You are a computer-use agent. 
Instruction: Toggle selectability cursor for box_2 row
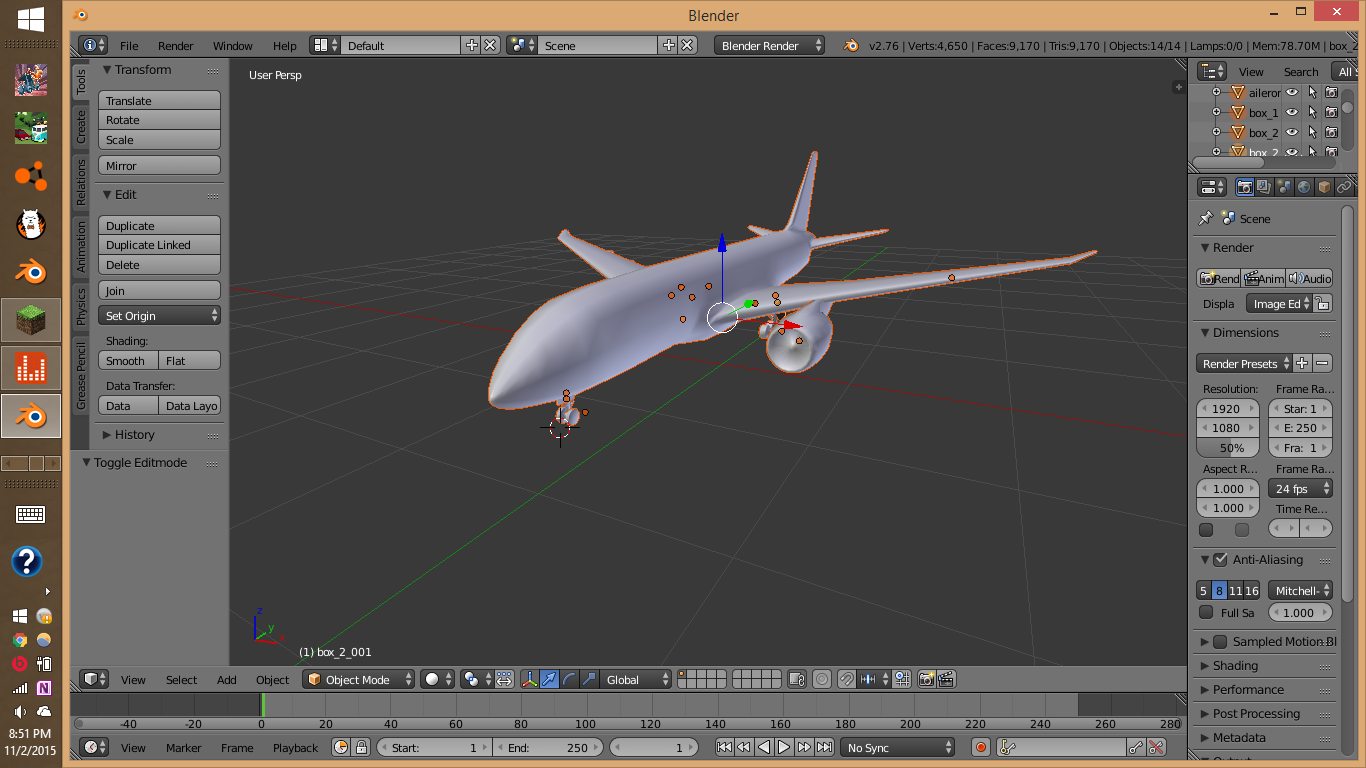click(x=1312, y=132)
